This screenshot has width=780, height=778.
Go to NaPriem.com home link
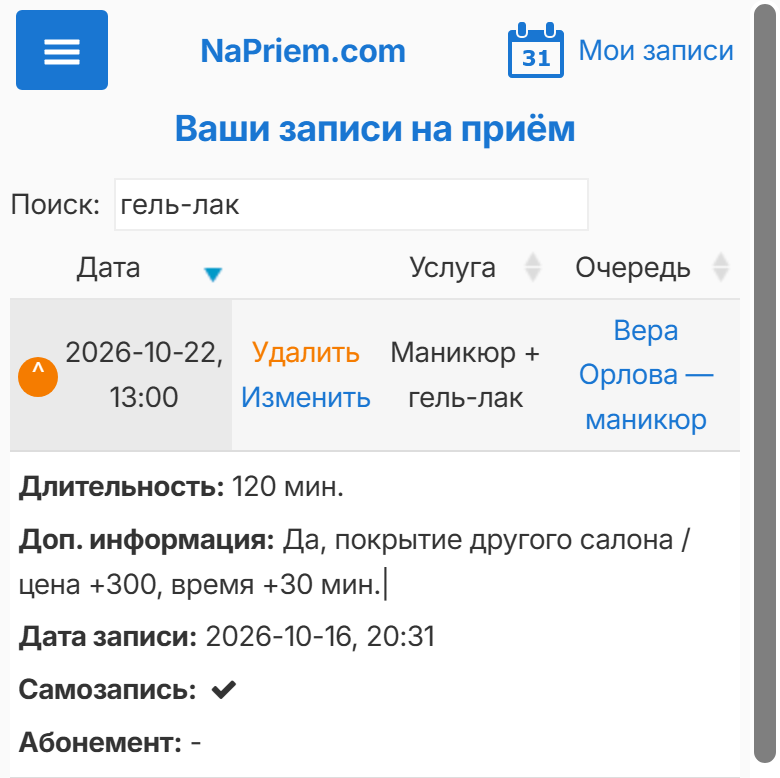(x=303, y=51)
